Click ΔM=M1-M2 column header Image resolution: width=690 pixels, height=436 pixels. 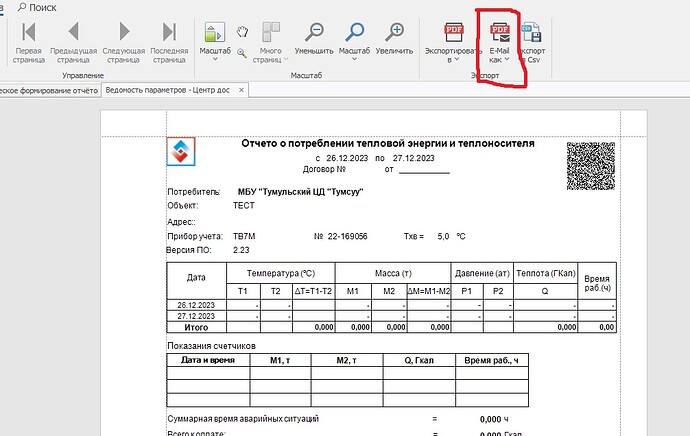click(429, 291)
